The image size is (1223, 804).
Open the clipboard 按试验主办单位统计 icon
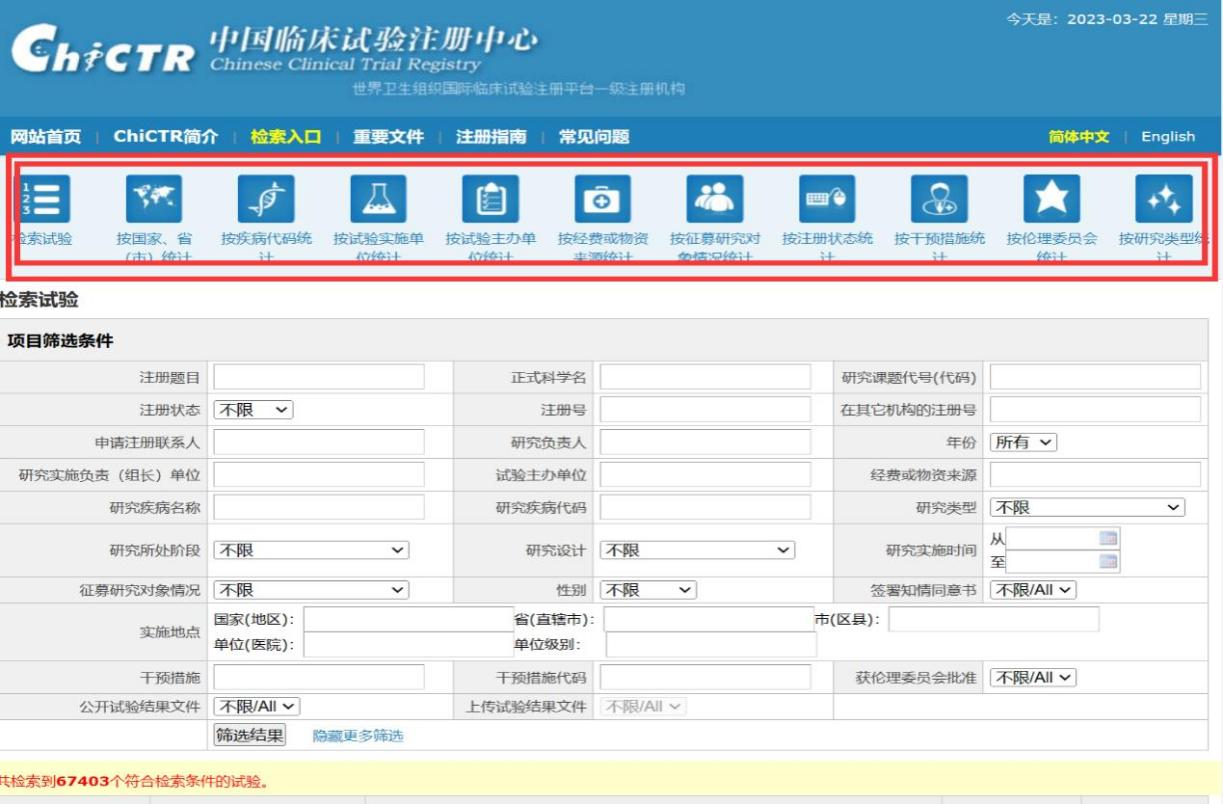[490, 199]
